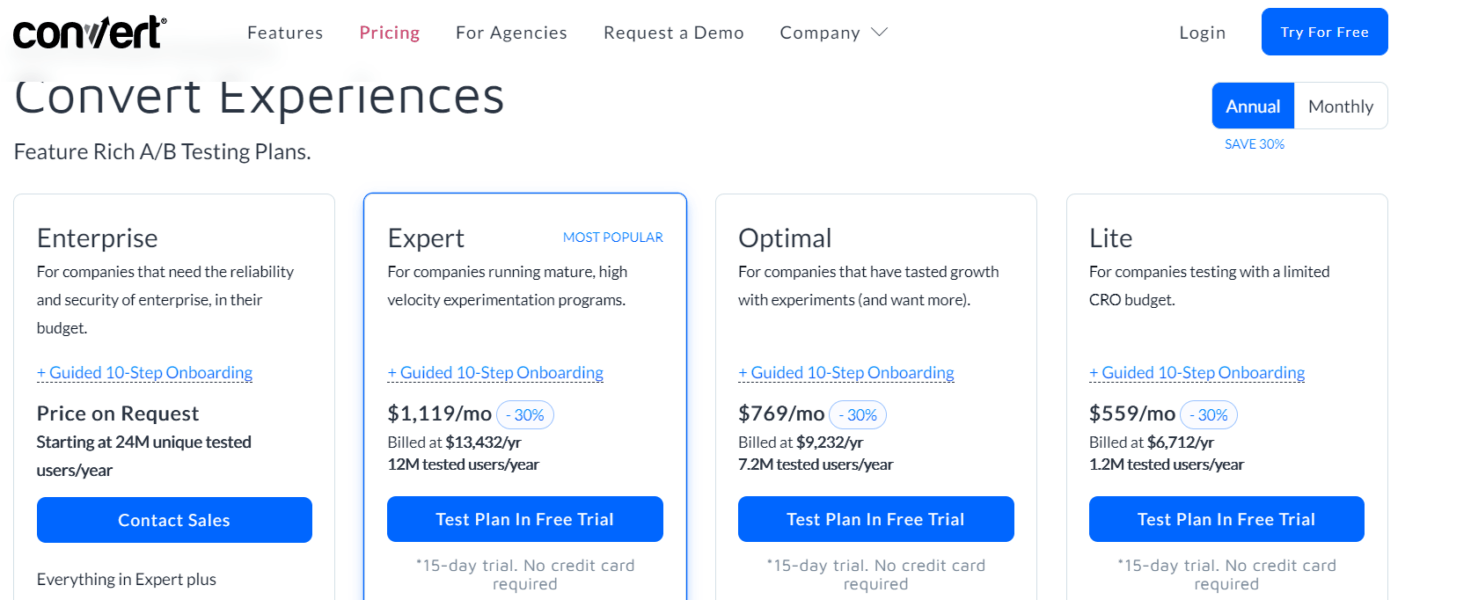Open Enterprise Guided 10-Step Onboarding link
The height and width of the screenshot is (600, 1471).
tap(144, 372)
